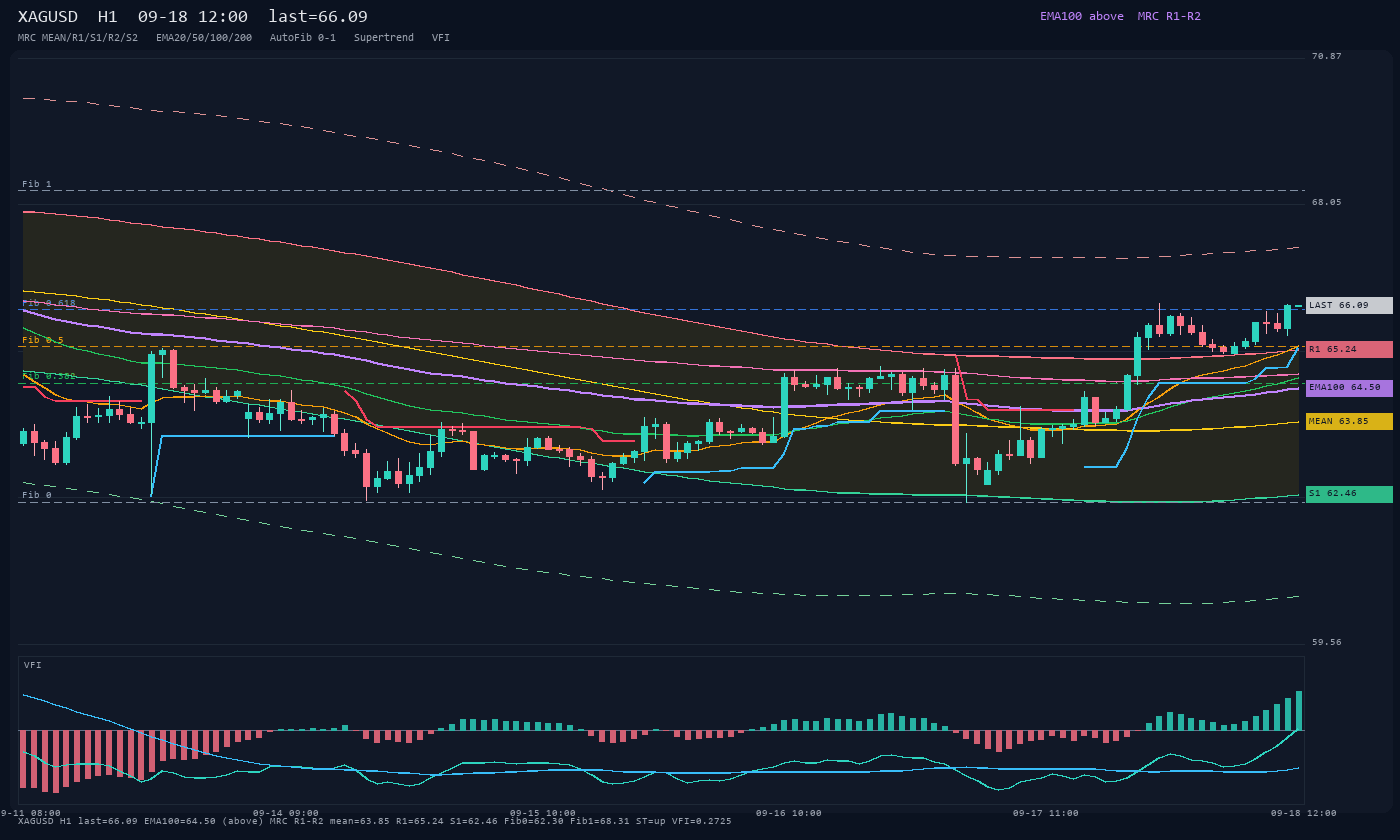Click the 68.05 price axis label
The height and width of the screenshot is (840, 1400).
click(1327, 202)
